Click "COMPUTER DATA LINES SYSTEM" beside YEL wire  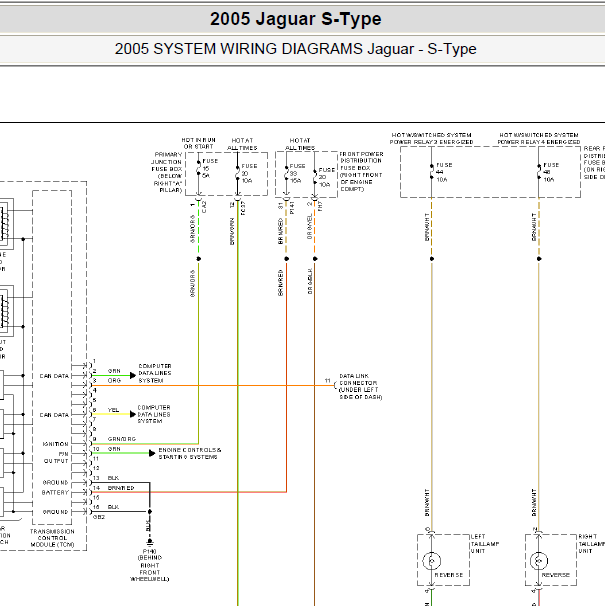pyautogui.click(x=154, y=414)
